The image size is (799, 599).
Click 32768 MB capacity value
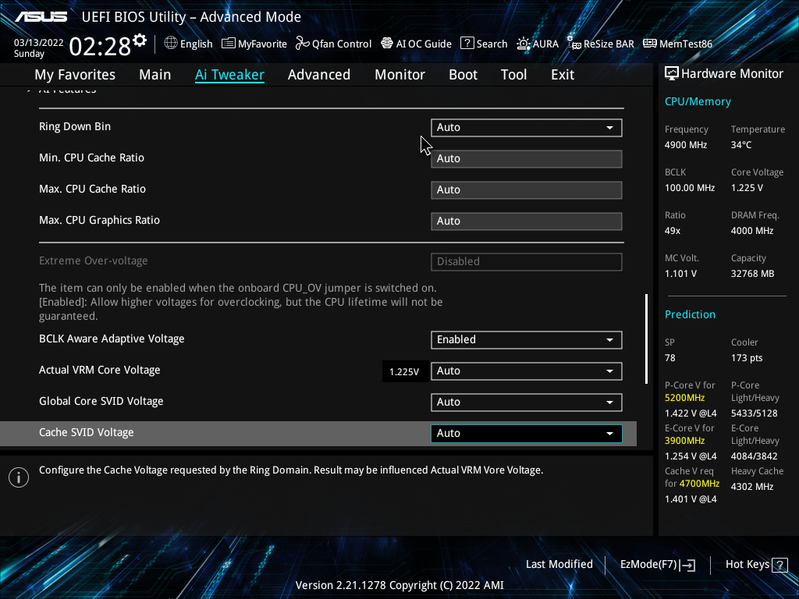[752, 273]
